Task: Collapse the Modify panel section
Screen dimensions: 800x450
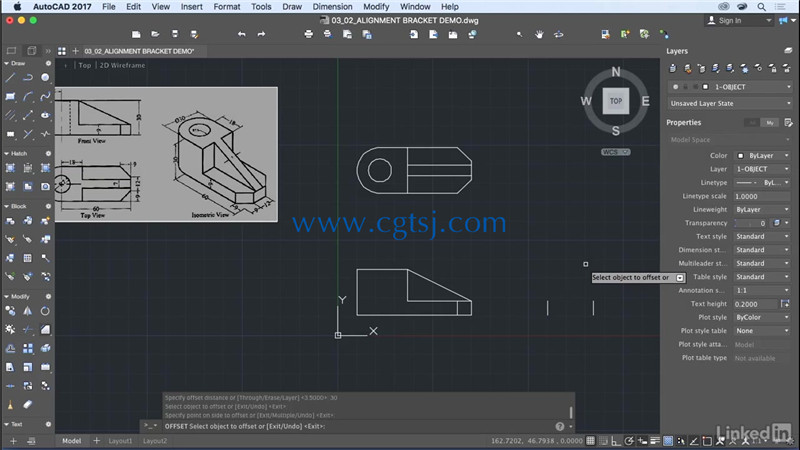Action: [x=7, y=296]
